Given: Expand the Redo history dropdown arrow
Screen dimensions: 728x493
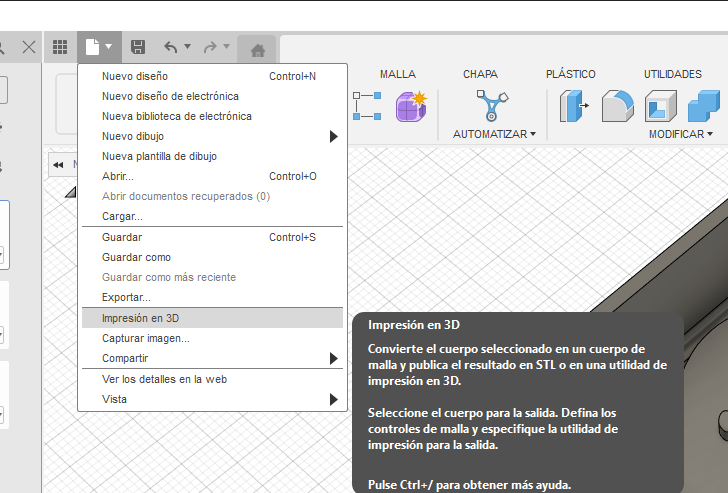Looking at the screenshot, I should coord(227,46).
